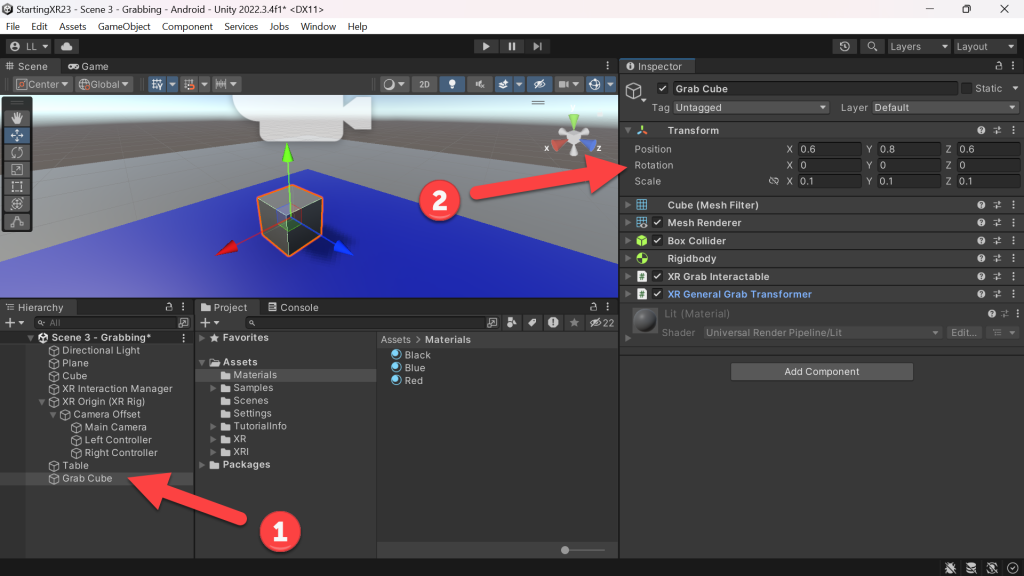Toggle Gizmos button in scene view
Viewport: 1024px width, 576px height.
[594, 84]
